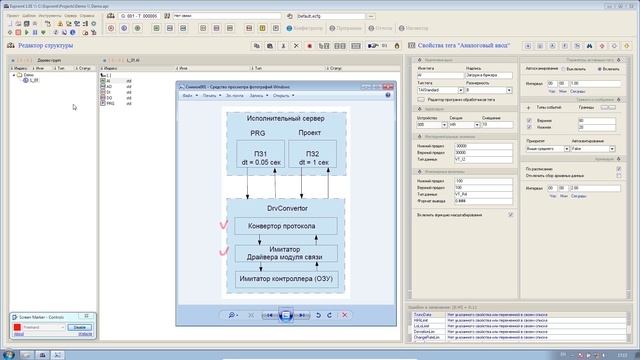Click the Имя тега input field
The height and width of the screenshot is (360, 640).
(440, 76)
